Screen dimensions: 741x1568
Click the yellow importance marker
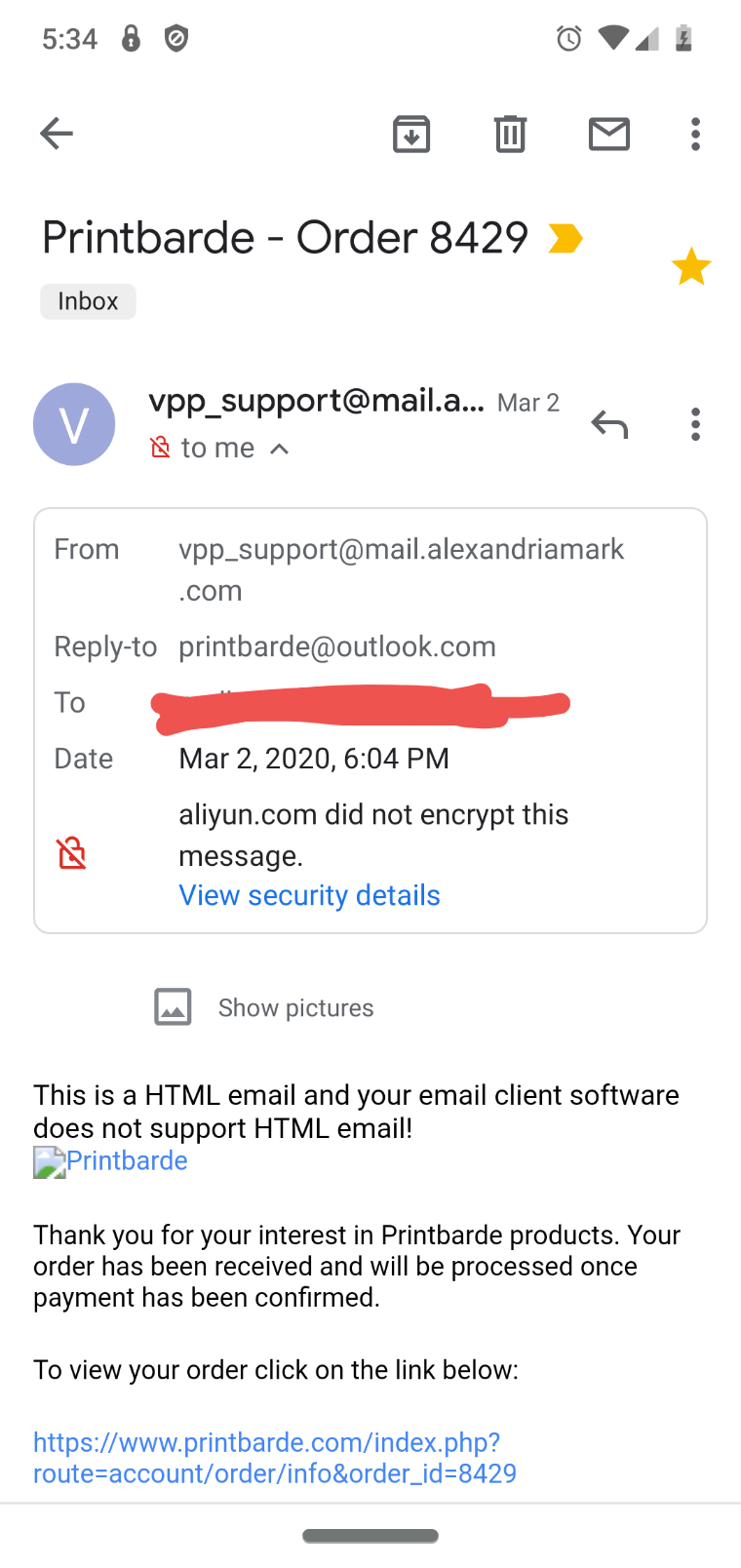(x=565, y=238)
